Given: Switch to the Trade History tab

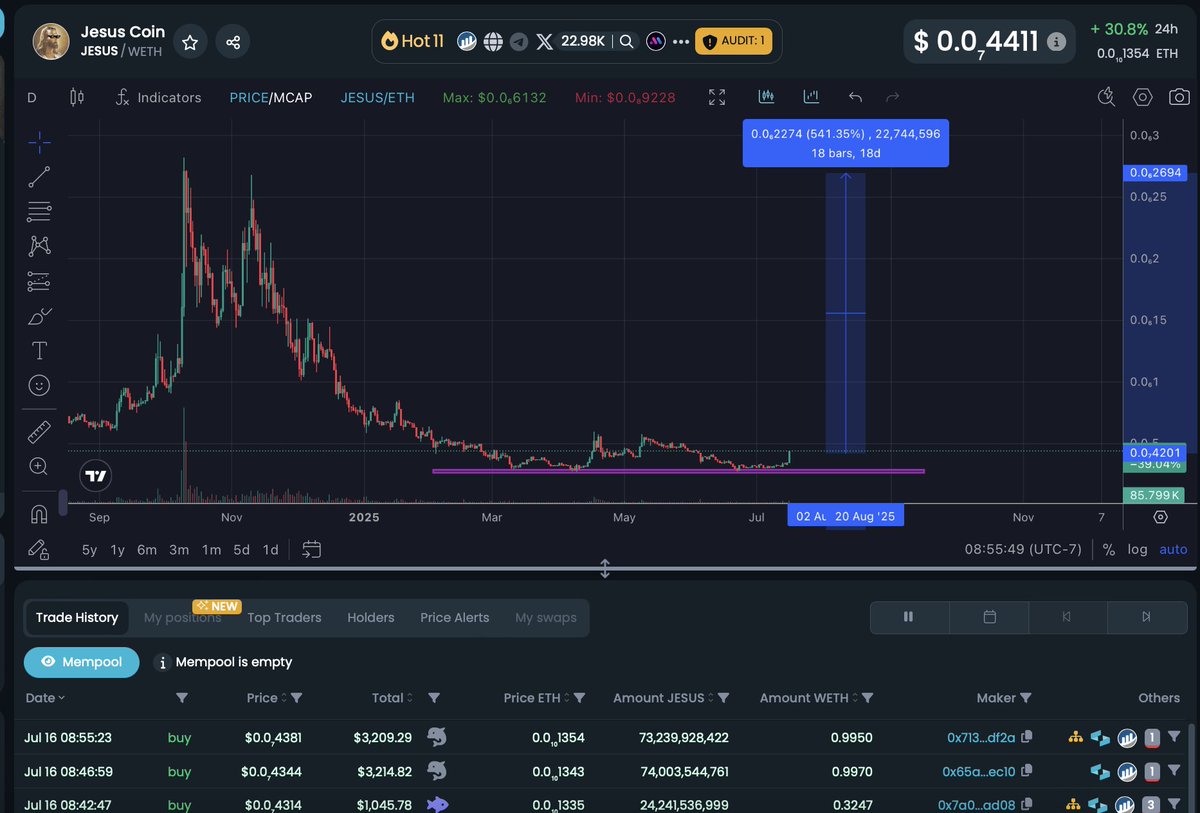Looking at the screenshot, I should coord(77,617).
